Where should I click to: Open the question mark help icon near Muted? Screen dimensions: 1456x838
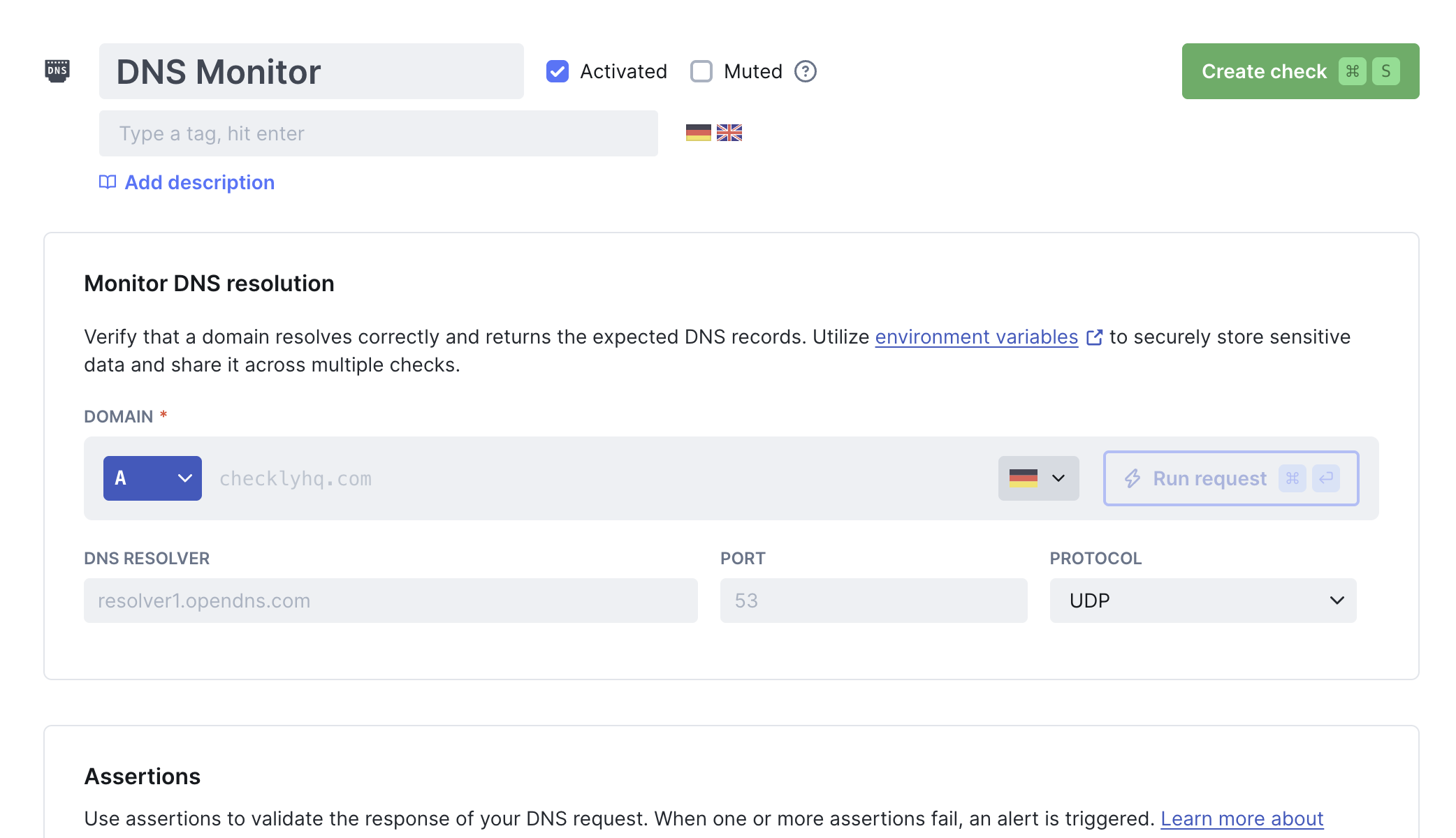click(x=804, y=71)
